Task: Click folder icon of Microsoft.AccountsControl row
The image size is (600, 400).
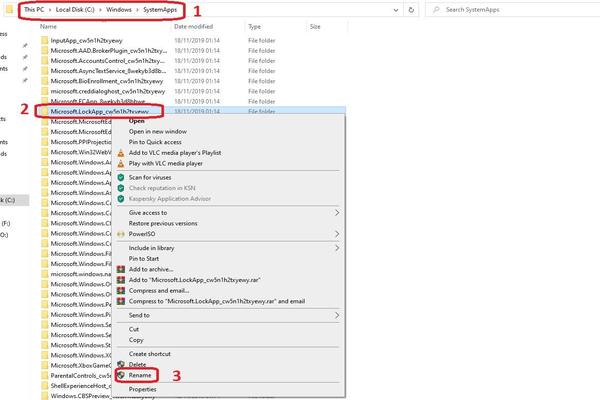Action: (45, 60)
